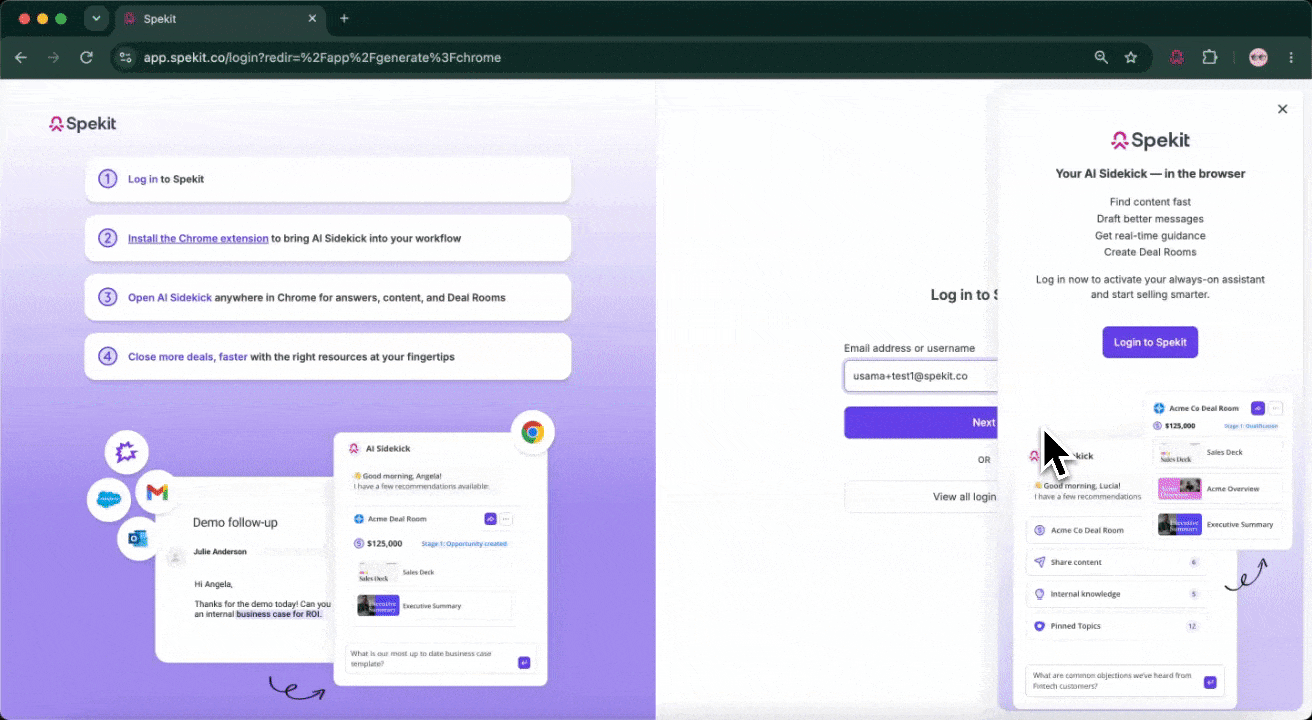Click the 'Sales Deck' thumbnail in popup card
The width and height of the screenshot is (1312, 720).
pos(1180,453)
